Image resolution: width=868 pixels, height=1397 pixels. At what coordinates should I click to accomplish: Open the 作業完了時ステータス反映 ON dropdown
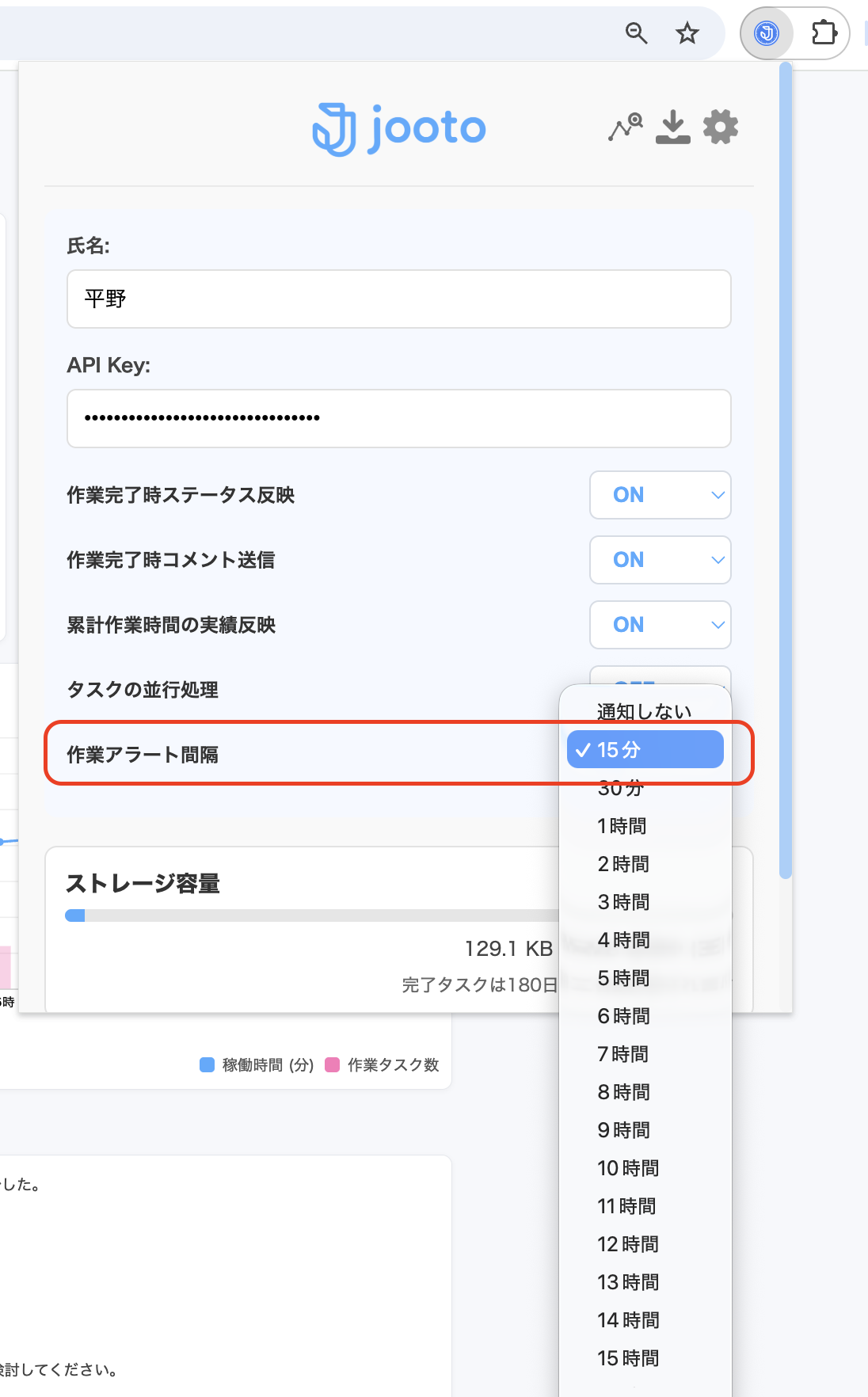point(660,495)
